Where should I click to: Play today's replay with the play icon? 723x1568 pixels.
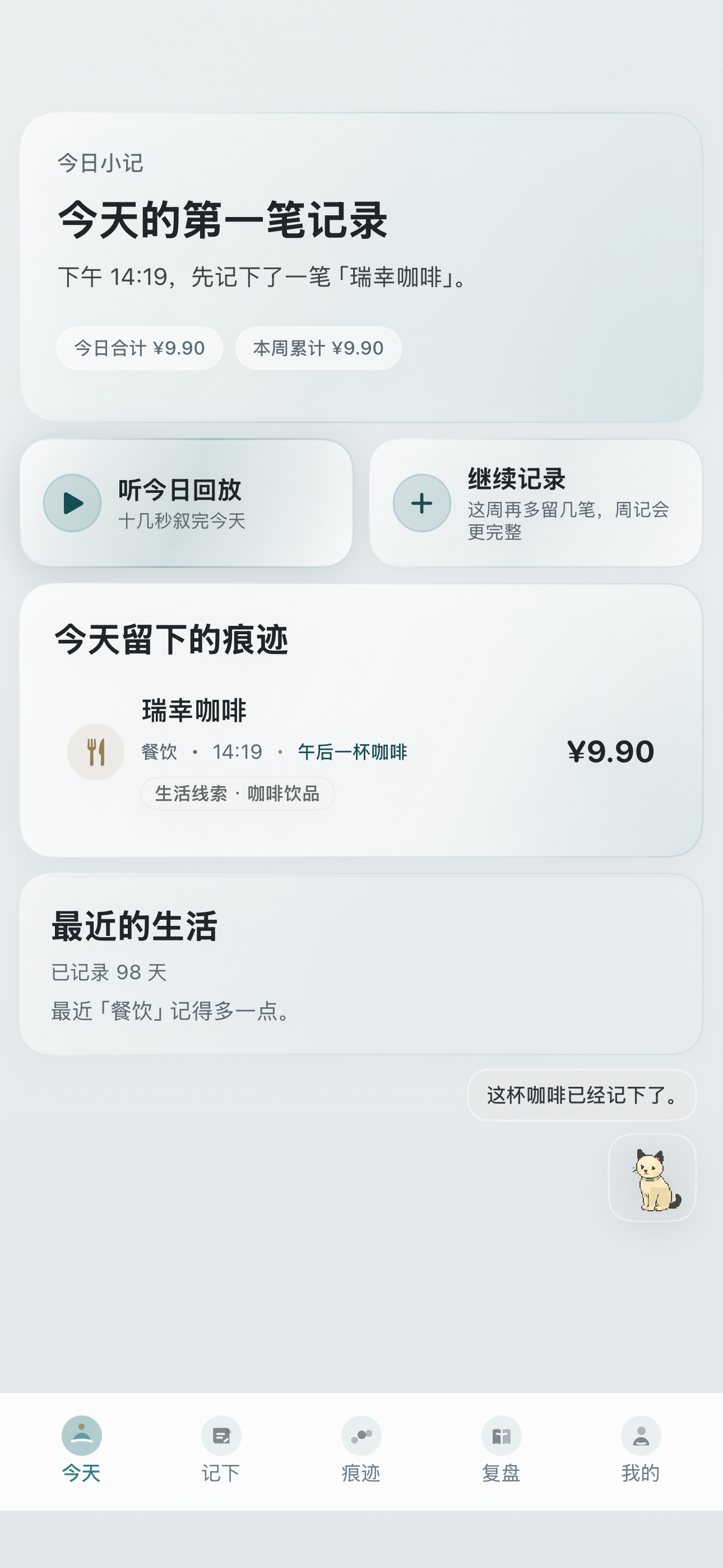[72, 503]
